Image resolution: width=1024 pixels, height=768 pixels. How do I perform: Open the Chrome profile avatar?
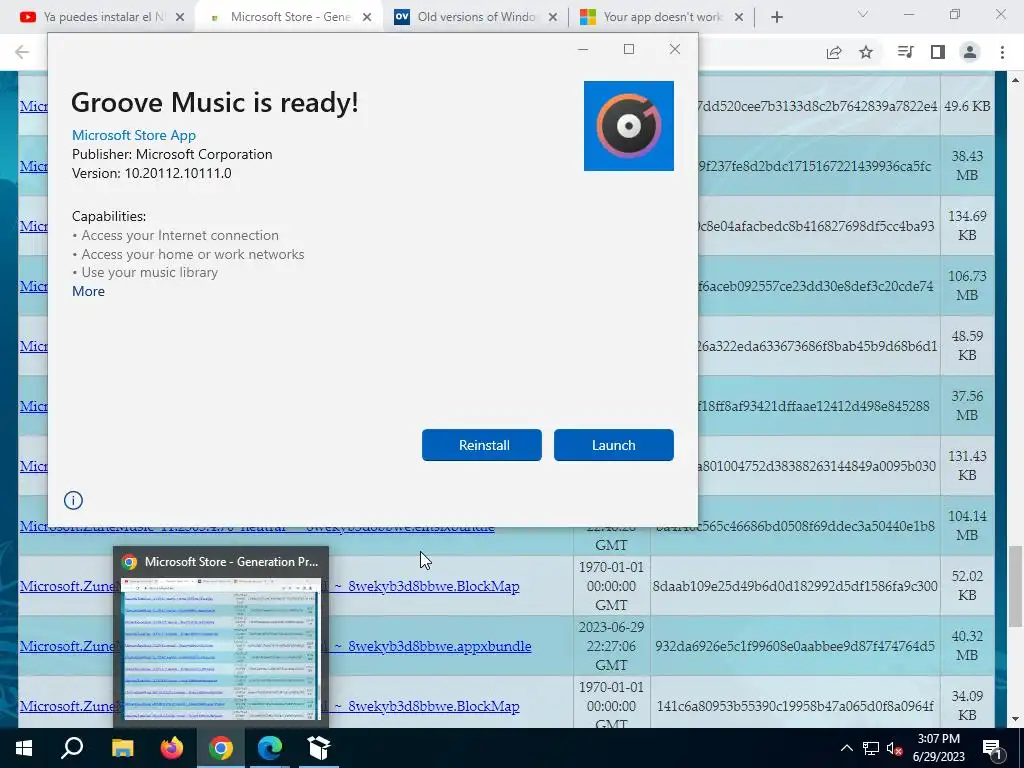(970, 52)
